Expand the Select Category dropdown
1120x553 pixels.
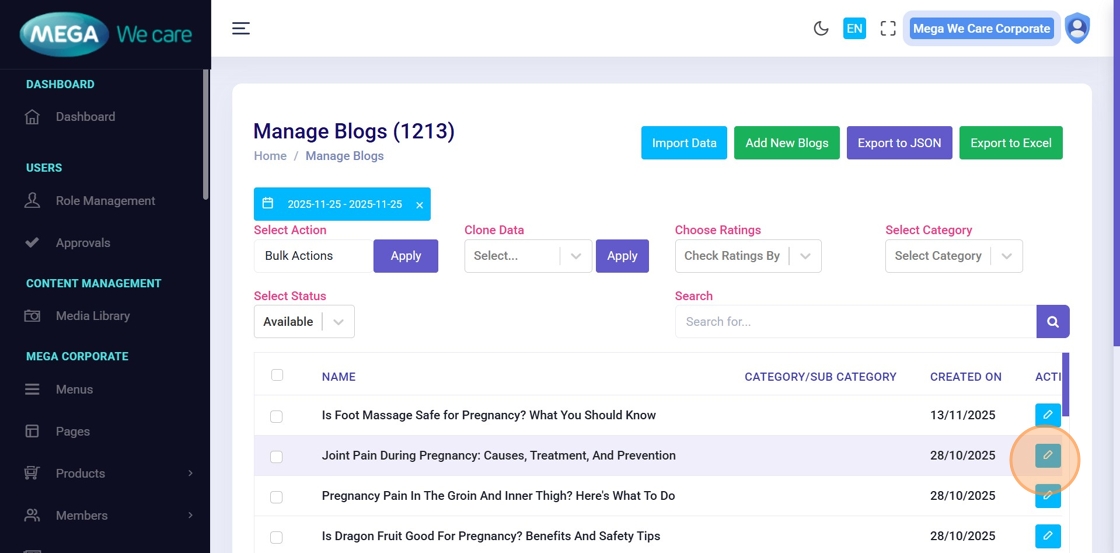pos(953,256)
